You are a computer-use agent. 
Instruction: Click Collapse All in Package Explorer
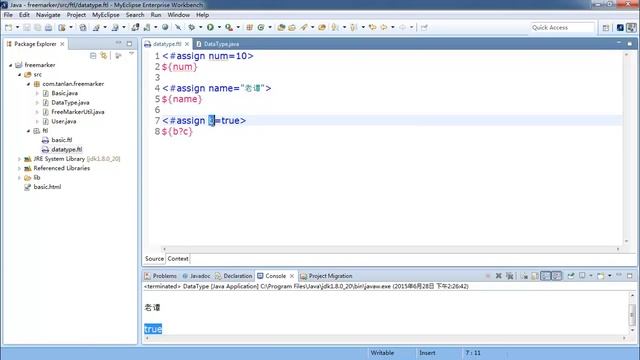tap(93, 56)
